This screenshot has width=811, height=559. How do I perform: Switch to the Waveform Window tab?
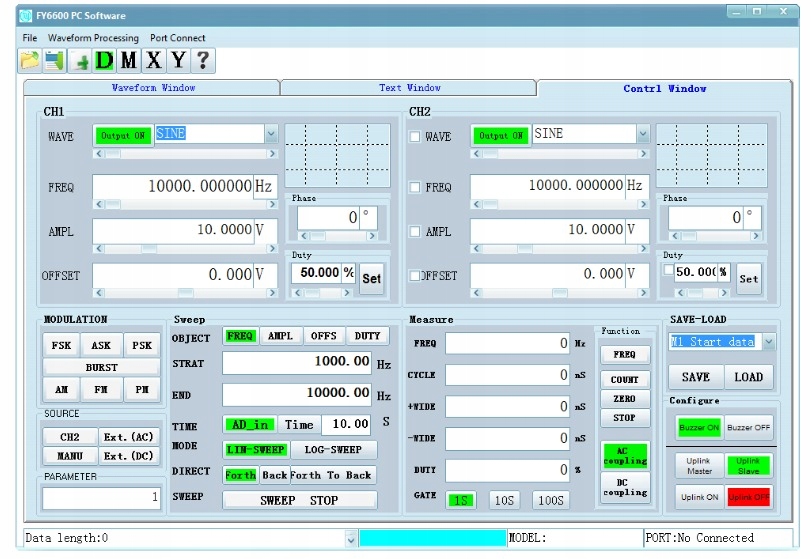tap(152, 88)
